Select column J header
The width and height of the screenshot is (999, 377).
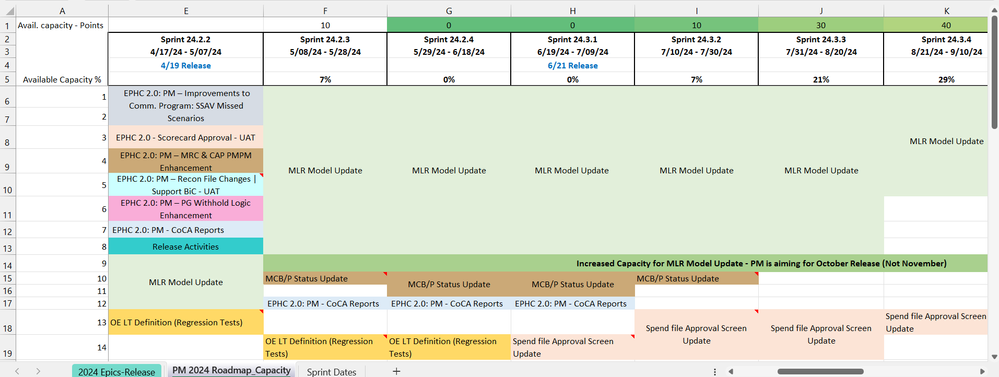click(820, 10)
